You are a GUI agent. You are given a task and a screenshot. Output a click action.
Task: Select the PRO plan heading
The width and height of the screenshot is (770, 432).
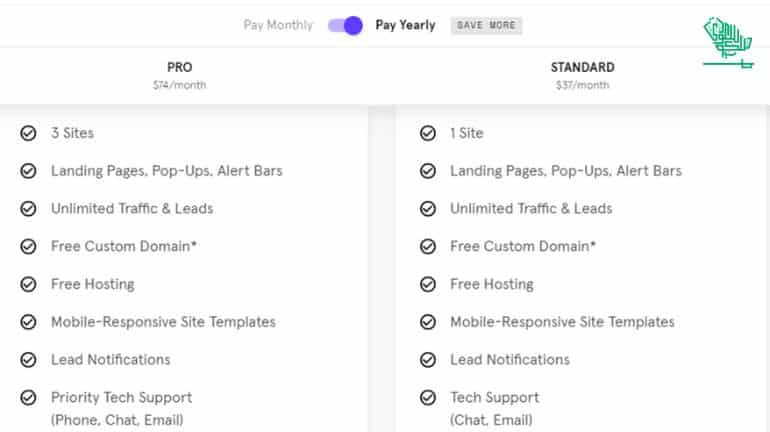(x=180, y=67)
